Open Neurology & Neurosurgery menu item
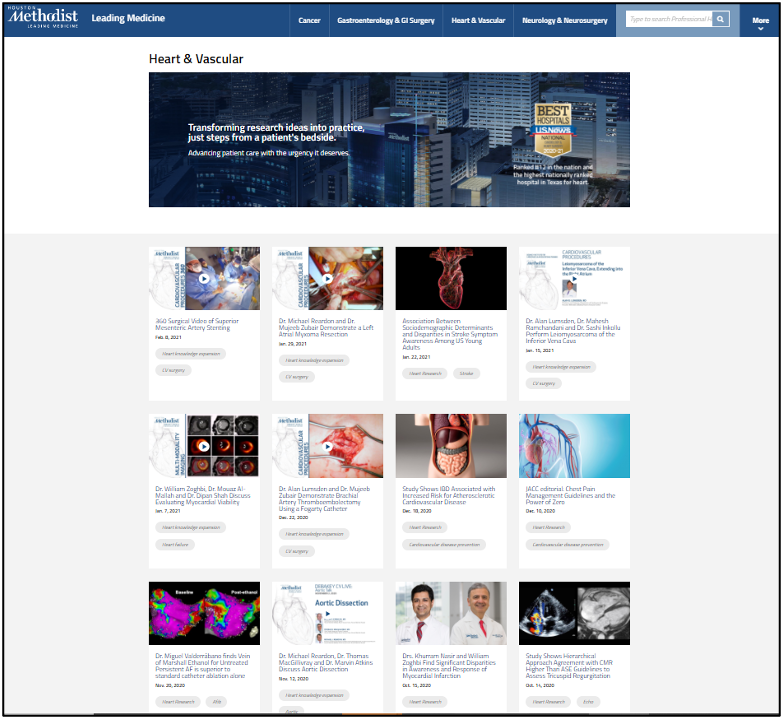Image resolution: width=781 pixels, height=718 pixels. 565,20
